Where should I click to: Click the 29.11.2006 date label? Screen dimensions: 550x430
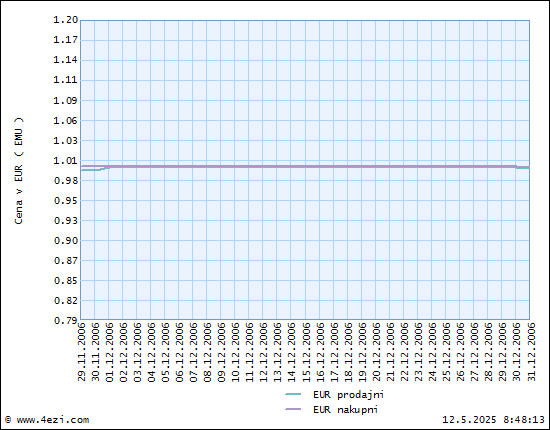tap(81, 352)
